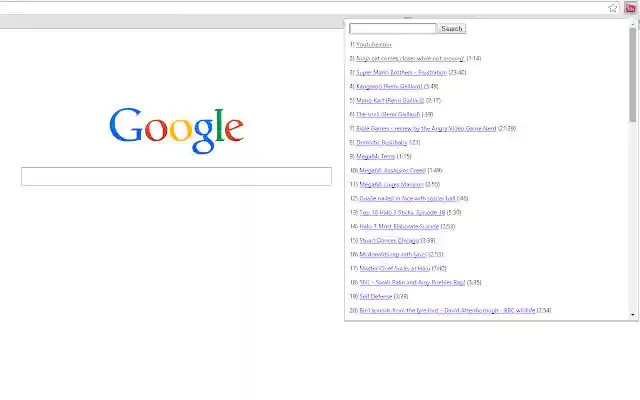Focus the popup's search text box

[393, 29]
